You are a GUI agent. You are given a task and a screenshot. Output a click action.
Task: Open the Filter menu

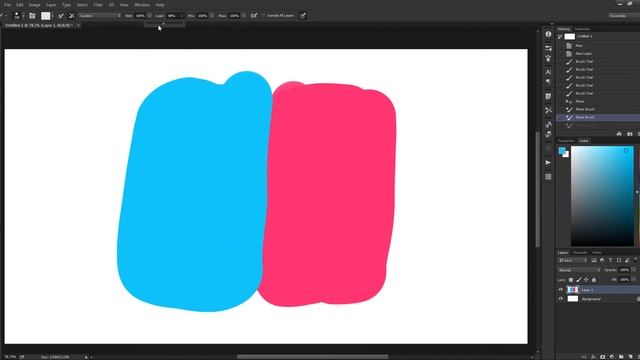coord(98,5)
